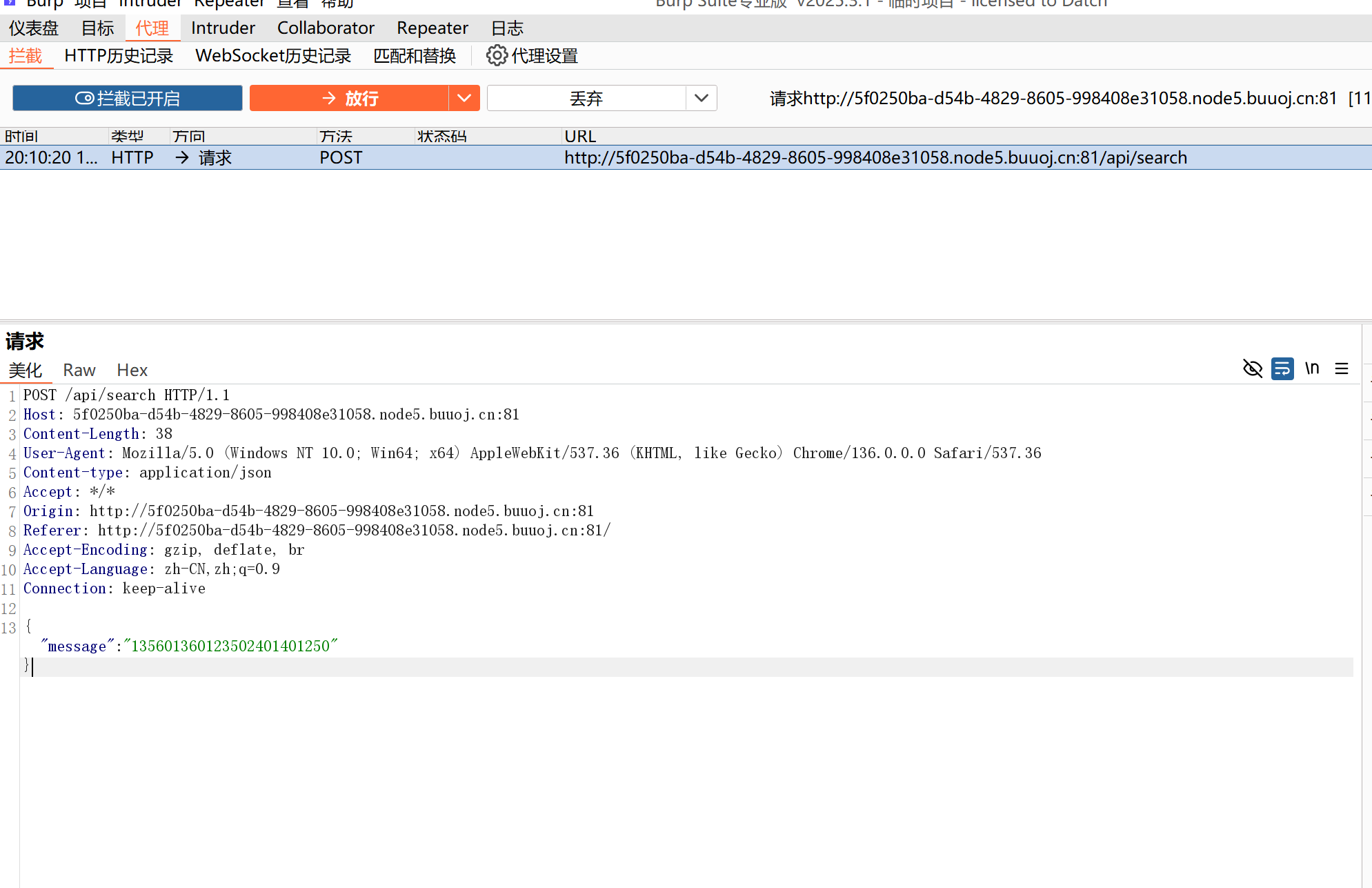Expand the forward button dropdown arrow
Screen dimensions: 1372x888
coord(464,98)
